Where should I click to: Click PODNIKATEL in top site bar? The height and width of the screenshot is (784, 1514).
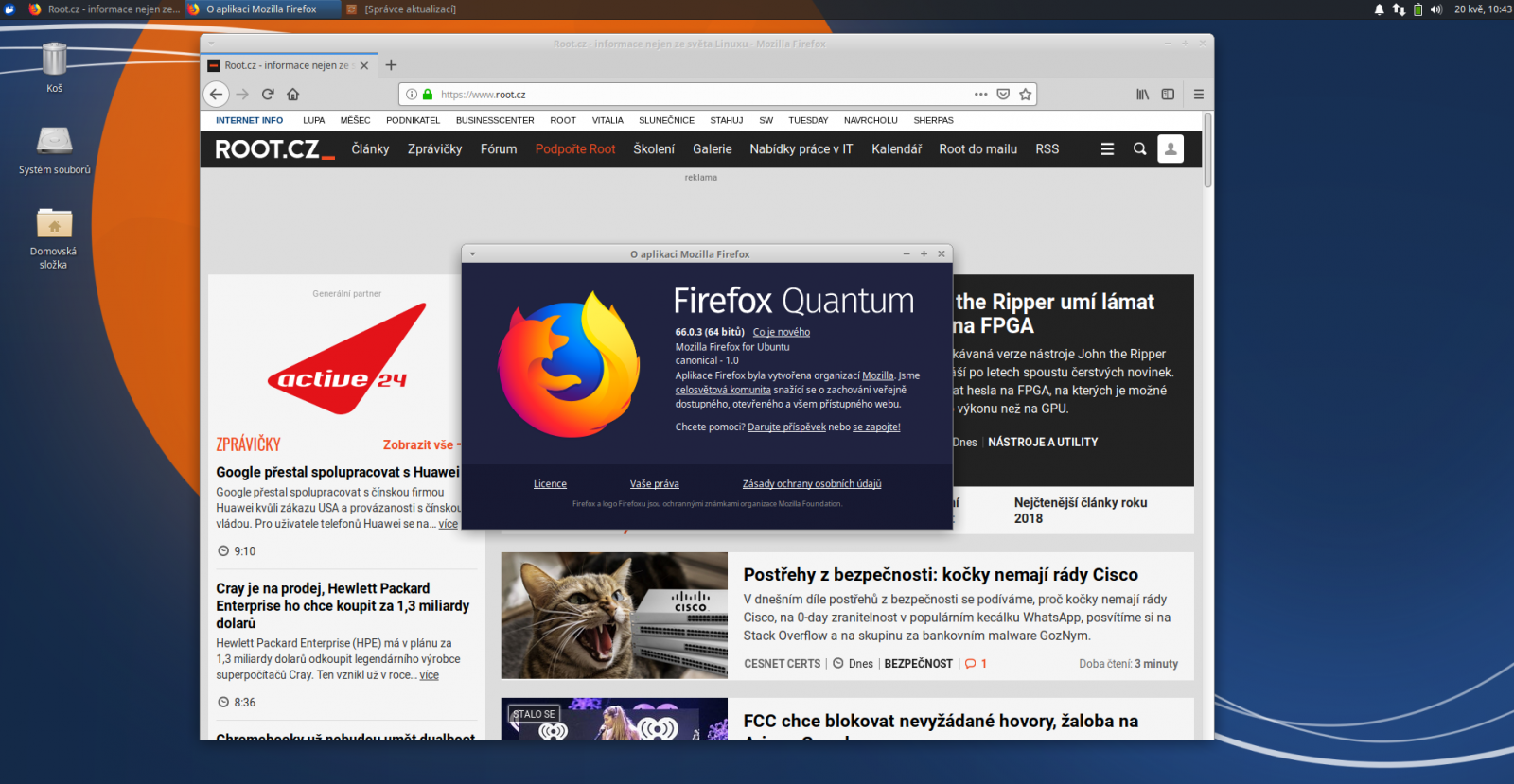[413, 120]
